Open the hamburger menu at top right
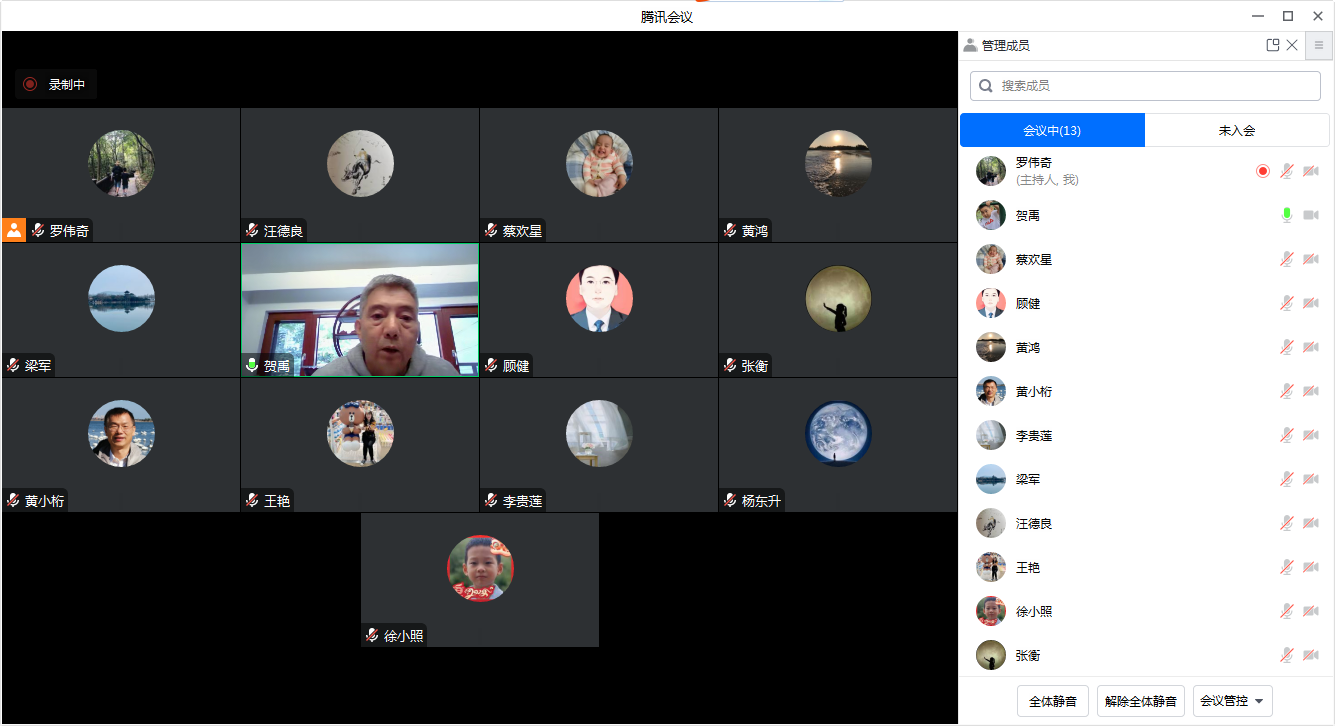Viewport: 1335px width, 726px height. pos(1319,45)
